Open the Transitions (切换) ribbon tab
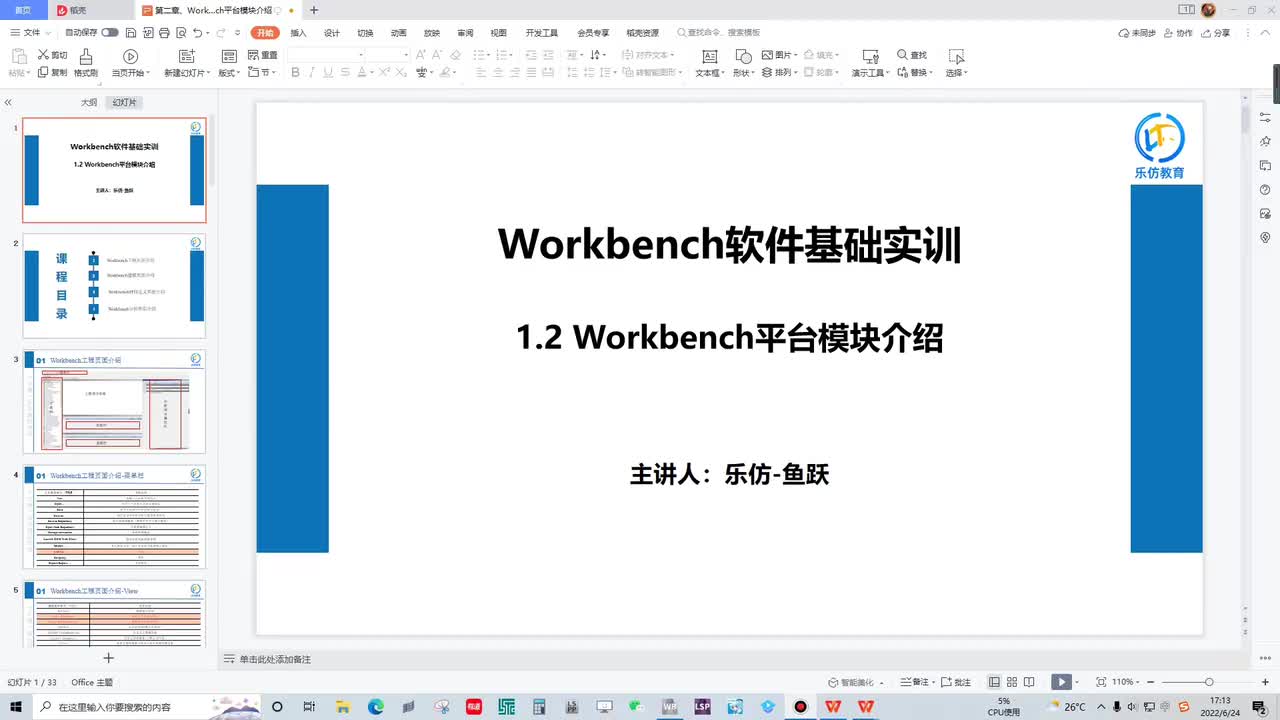Image resolution: width=1280 pixels, height=720 pixels. coord(365,33)
